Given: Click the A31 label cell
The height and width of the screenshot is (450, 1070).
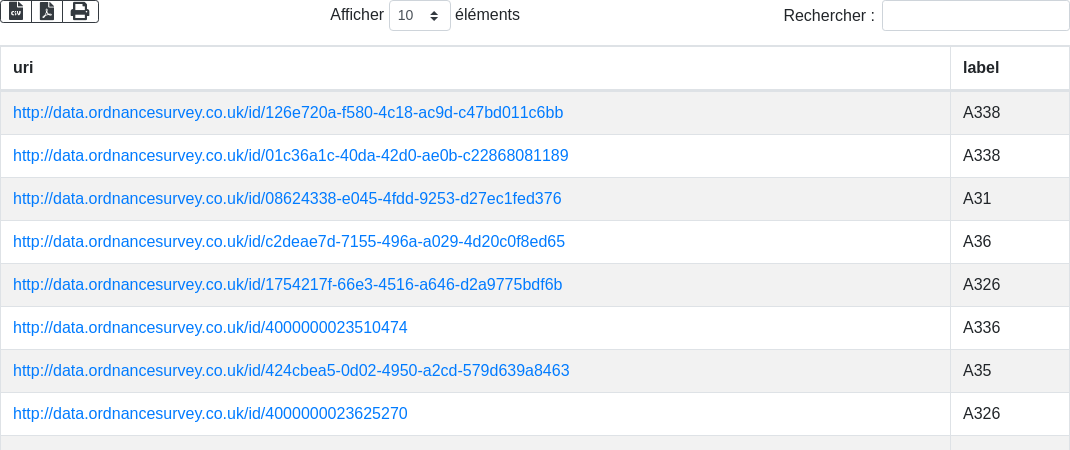Looking at the screenshot, I should [x=977, y=199].
